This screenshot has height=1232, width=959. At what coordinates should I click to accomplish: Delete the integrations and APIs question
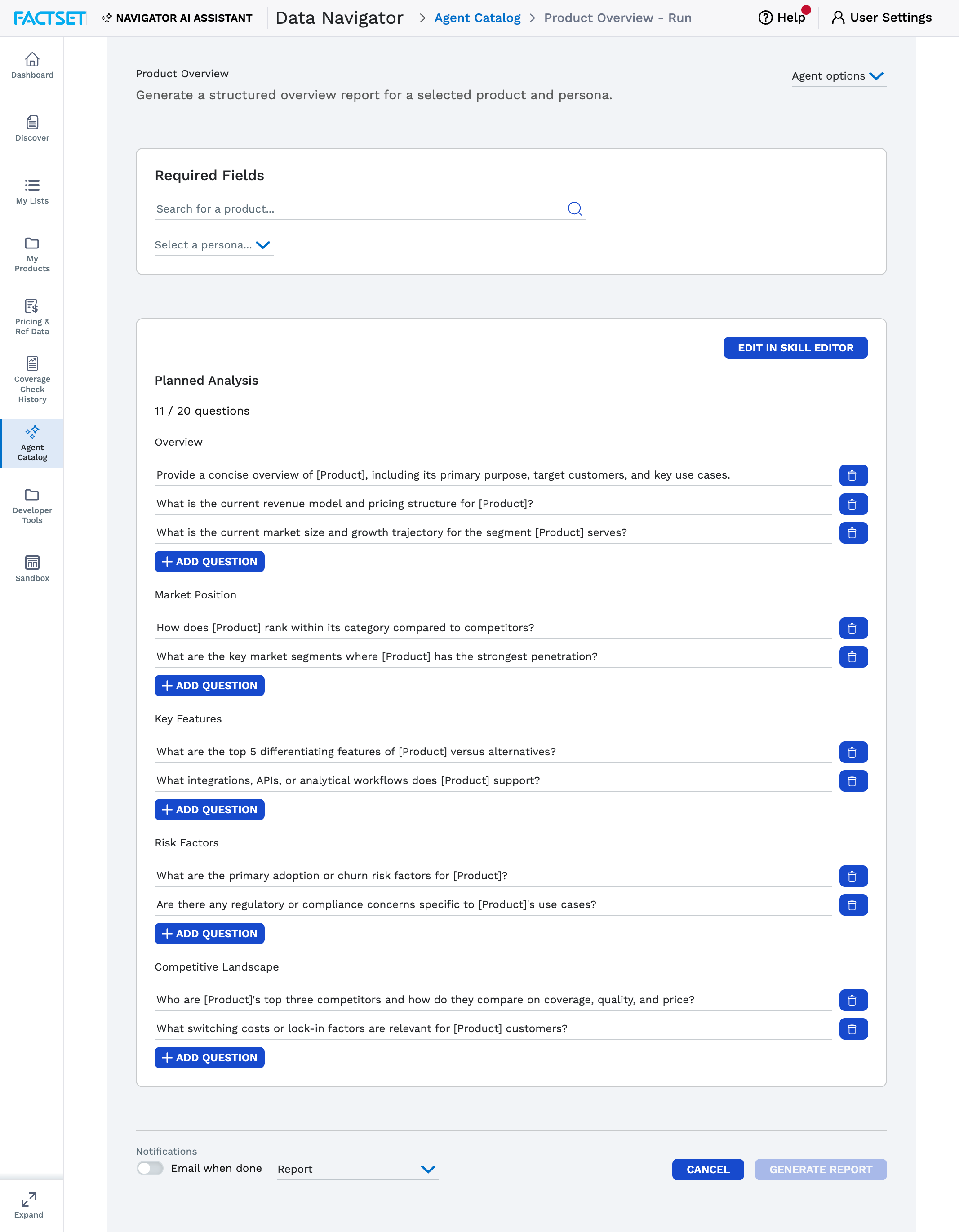853,781
